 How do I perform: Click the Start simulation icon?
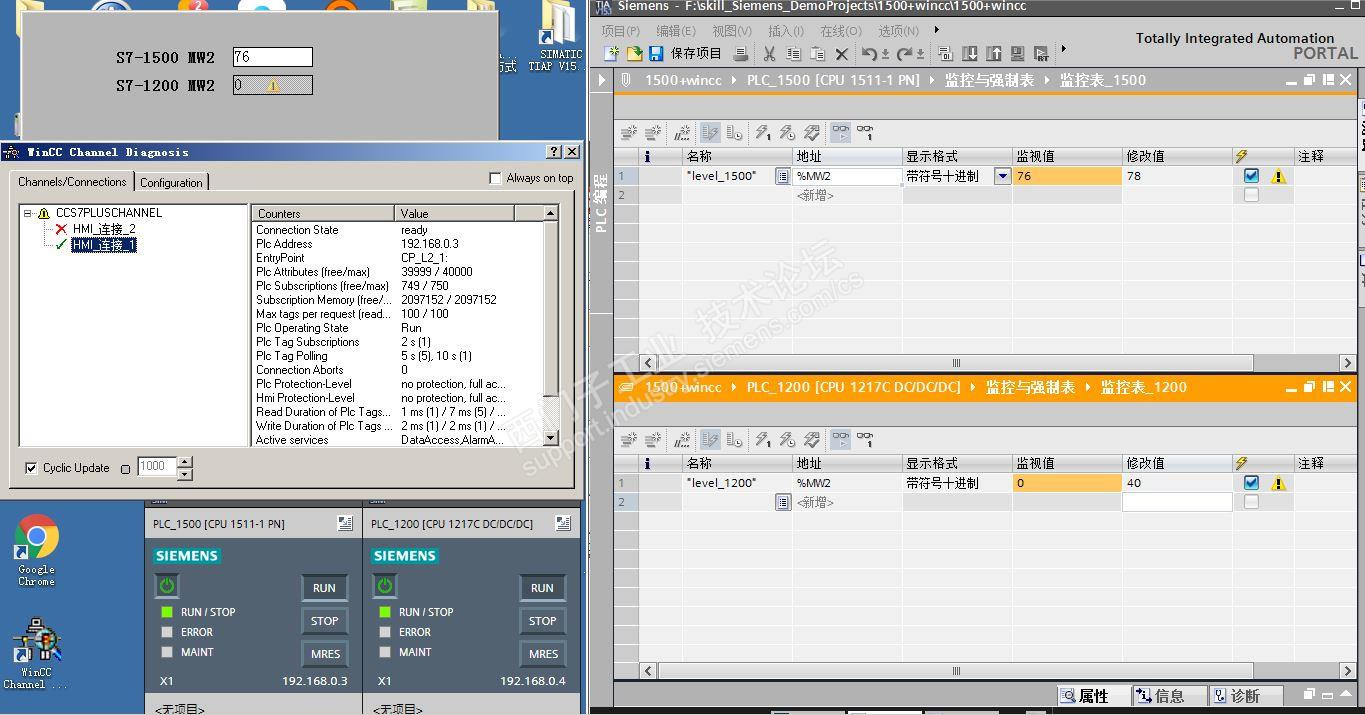[1017, 53]
